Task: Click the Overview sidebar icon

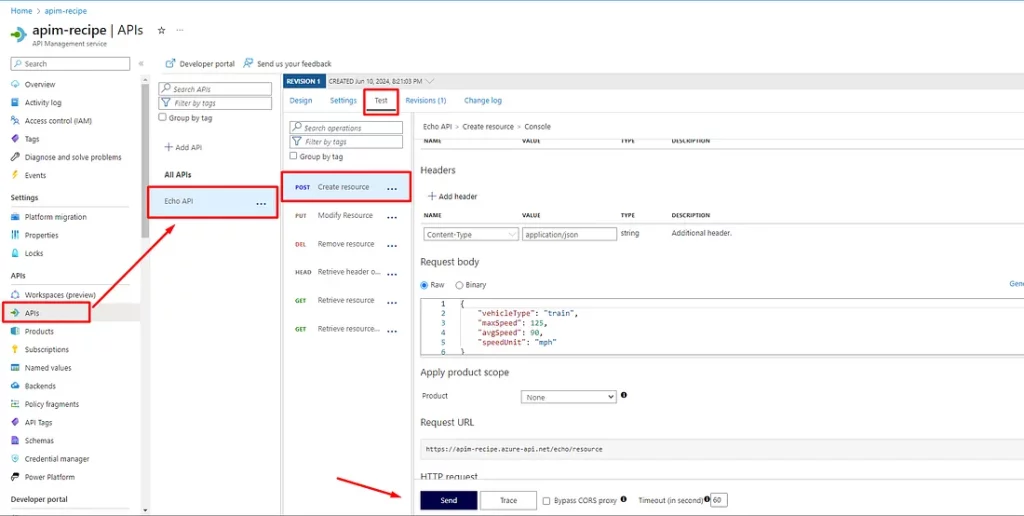Action: pos(15,84)
